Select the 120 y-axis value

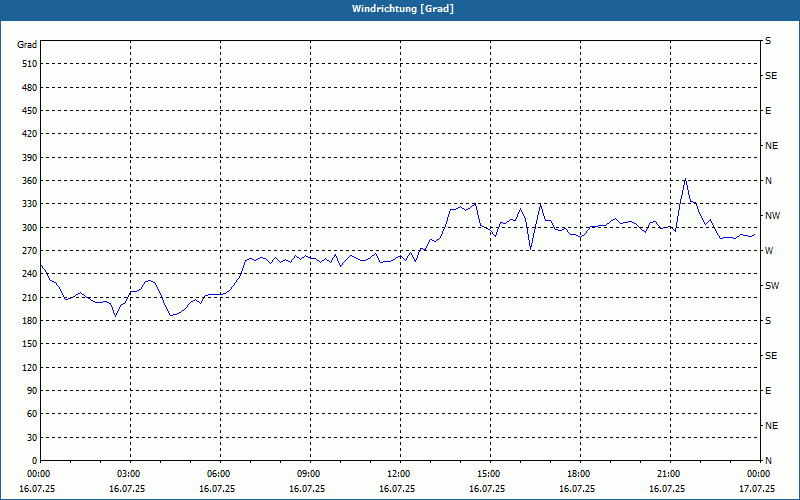[x=30, y=367]
